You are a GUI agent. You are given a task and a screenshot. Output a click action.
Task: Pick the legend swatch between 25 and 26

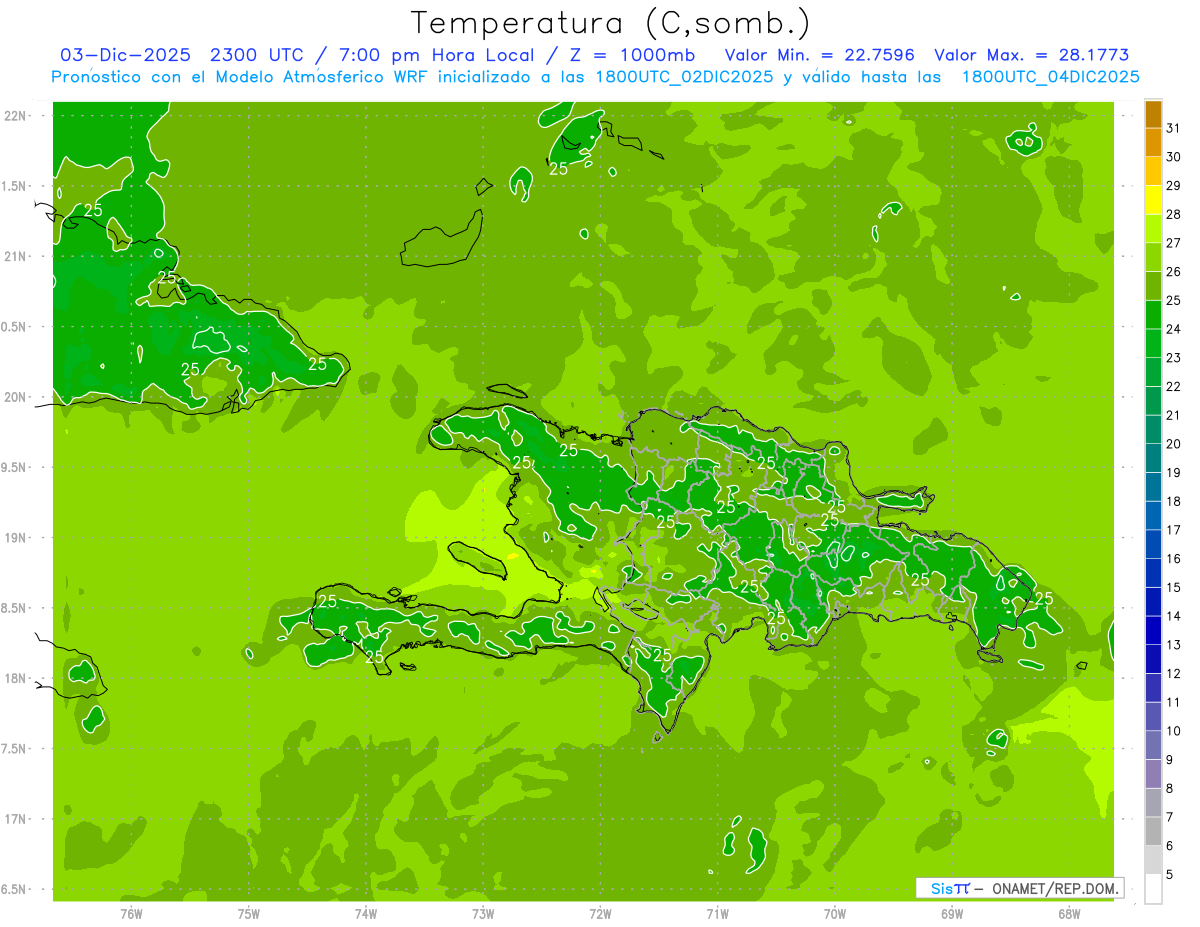1153,286
